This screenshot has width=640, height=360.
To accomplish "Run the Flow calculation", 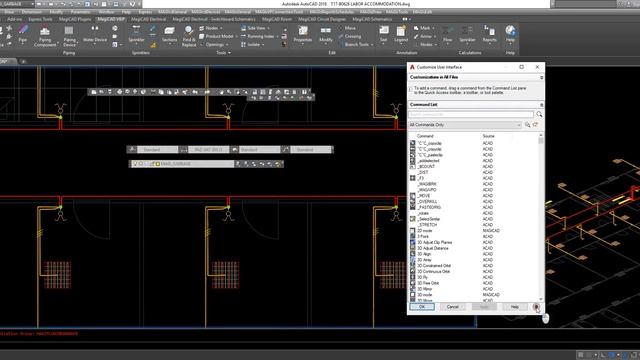I will pyautogui.click(x=448, y=34).
